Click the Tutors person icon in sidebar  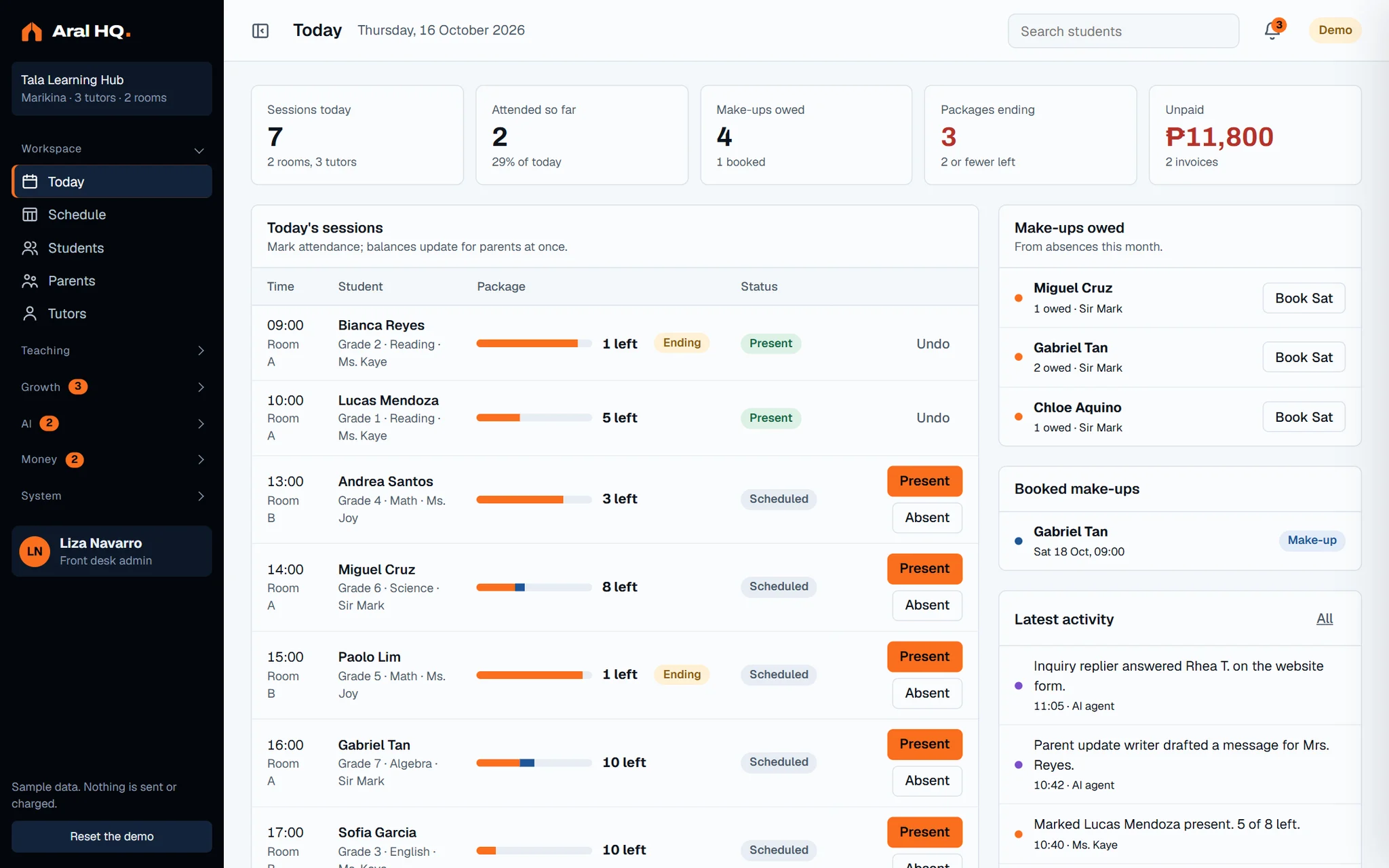[30, 313]
